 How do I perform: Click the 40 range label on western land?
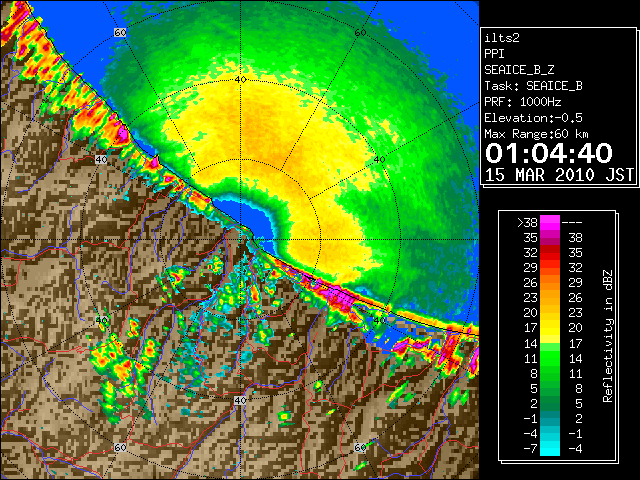coord(101,160)
